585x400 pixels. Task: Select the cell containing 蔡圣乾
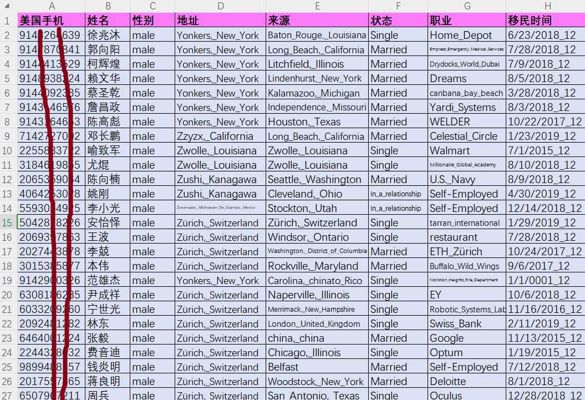tap(108, 93)
